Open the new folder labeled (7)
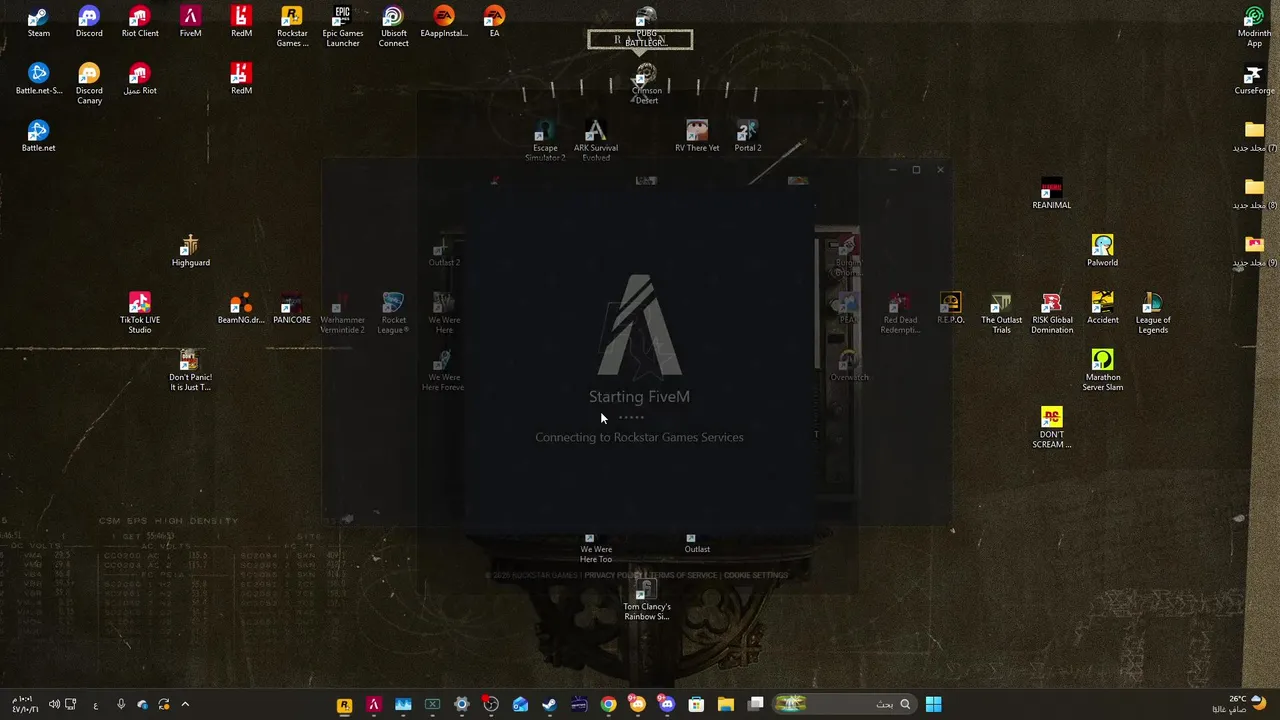The height and width of the screenshot is (720, 1280). click(x=1254, y=137)
